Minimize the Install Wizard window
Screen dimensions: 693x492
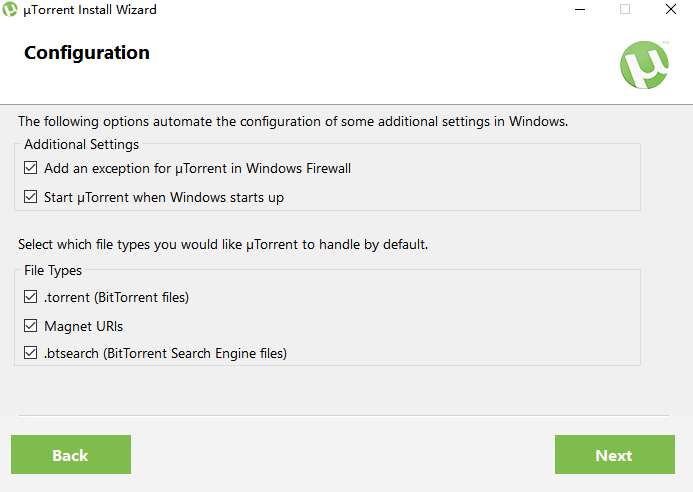click(579, 10)
